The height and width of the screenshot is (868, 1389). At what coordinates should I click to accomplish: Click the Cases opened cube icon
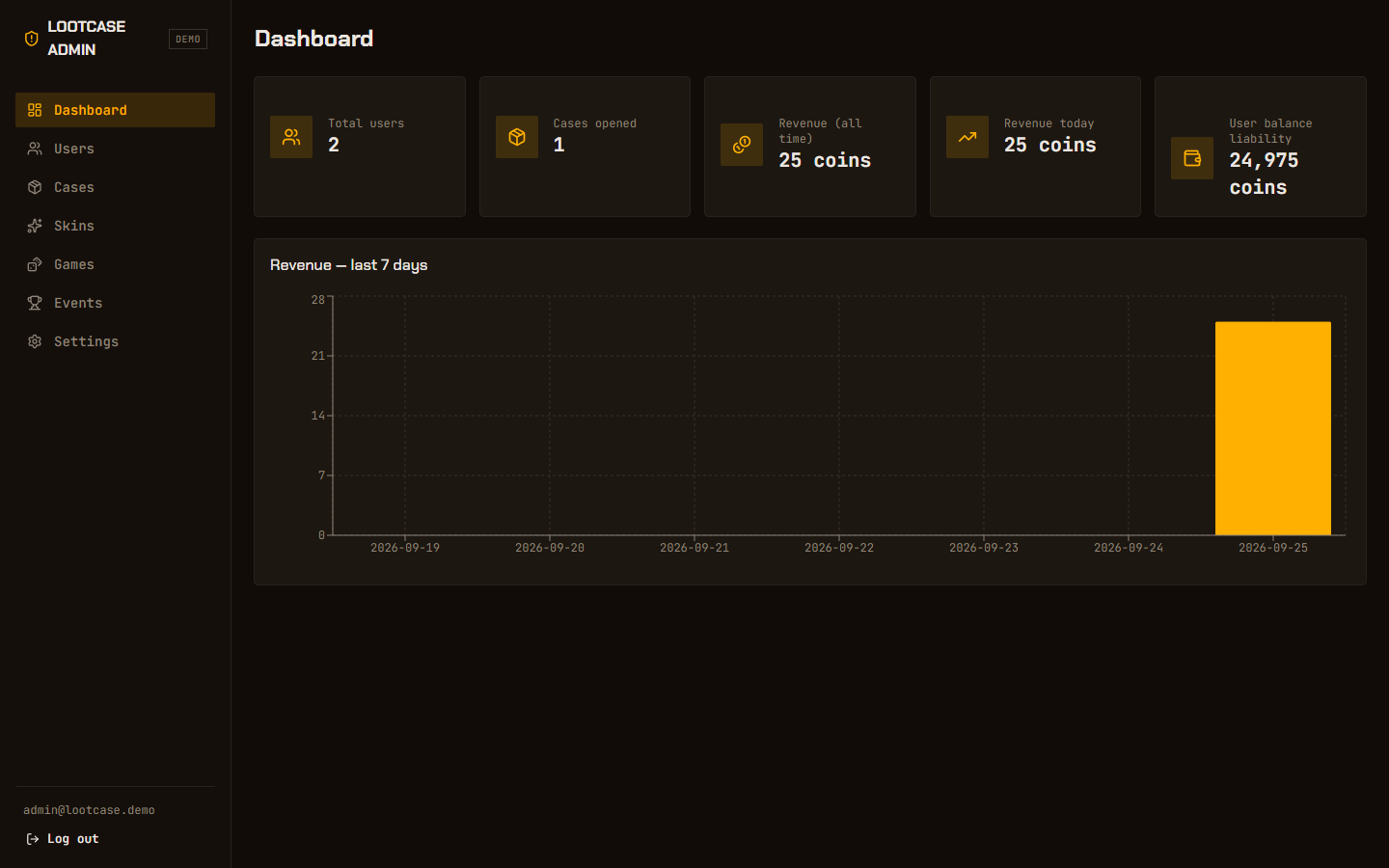pos(517,137)
